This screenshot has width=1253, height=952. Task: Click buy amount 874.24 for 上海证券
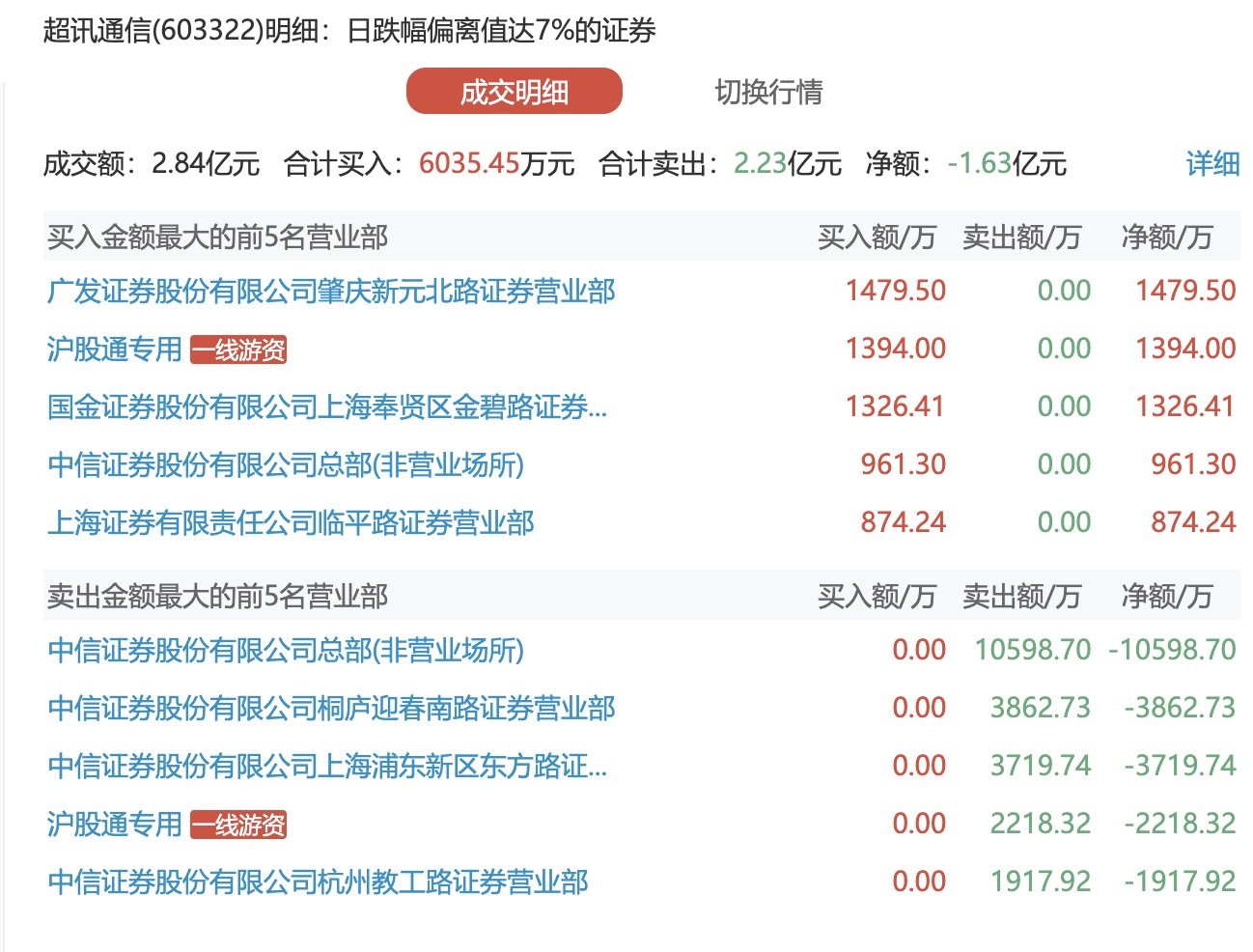pyautogui.click(x=904, y=522)
